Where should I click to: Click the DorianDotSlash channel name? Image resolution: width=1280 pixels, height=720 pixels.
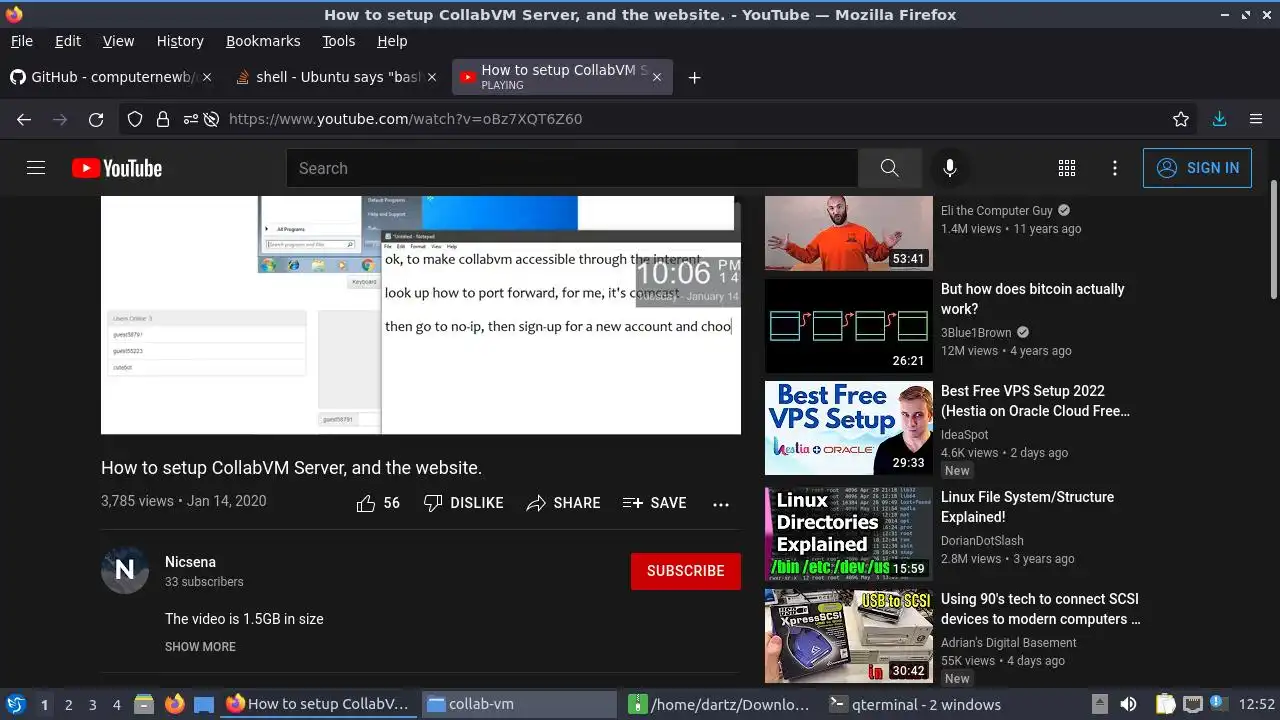[982, 541]
